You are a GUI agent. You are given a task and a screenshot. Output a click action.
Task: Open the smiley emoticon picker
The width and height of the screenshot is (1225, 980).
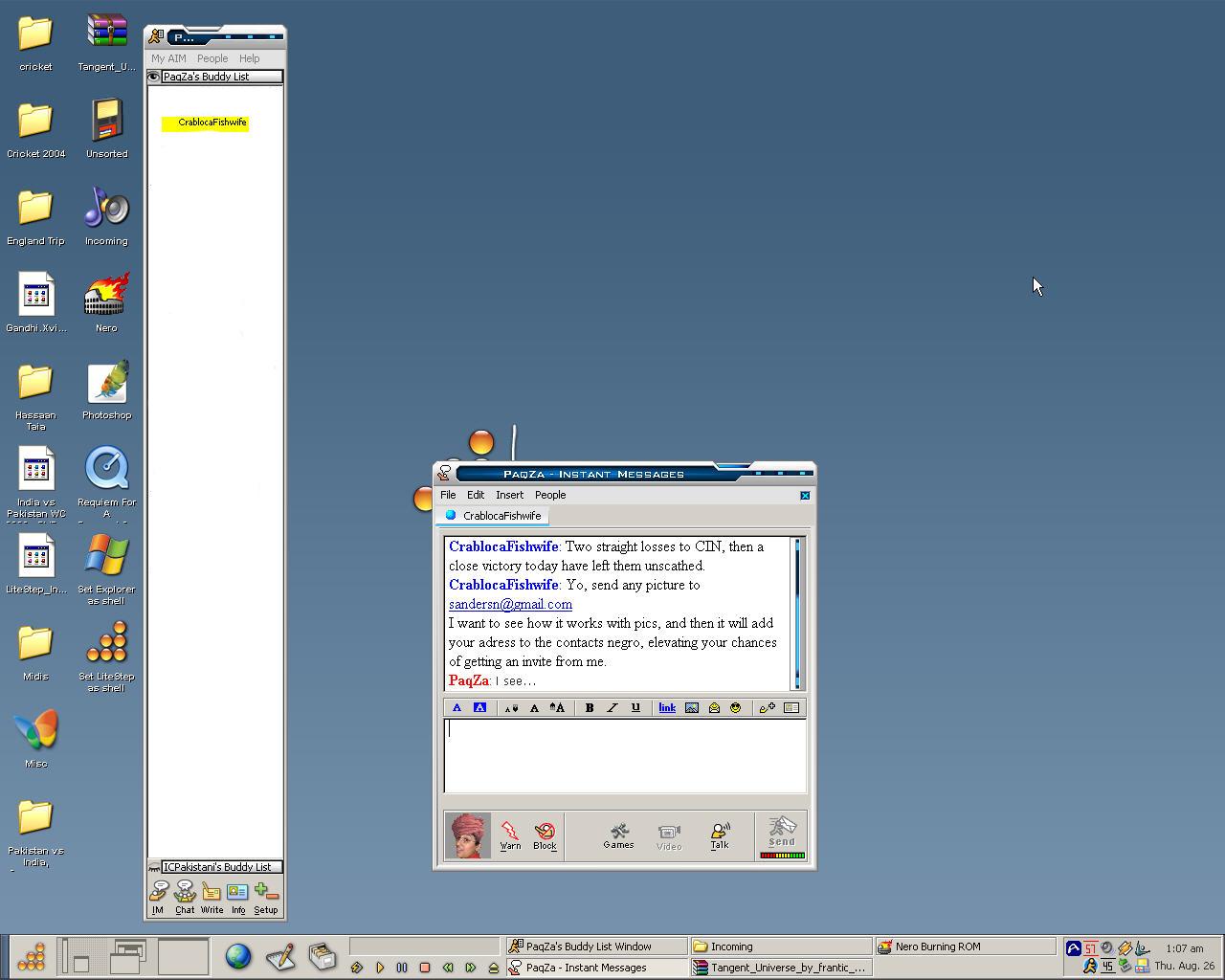[x=736, y=708]
